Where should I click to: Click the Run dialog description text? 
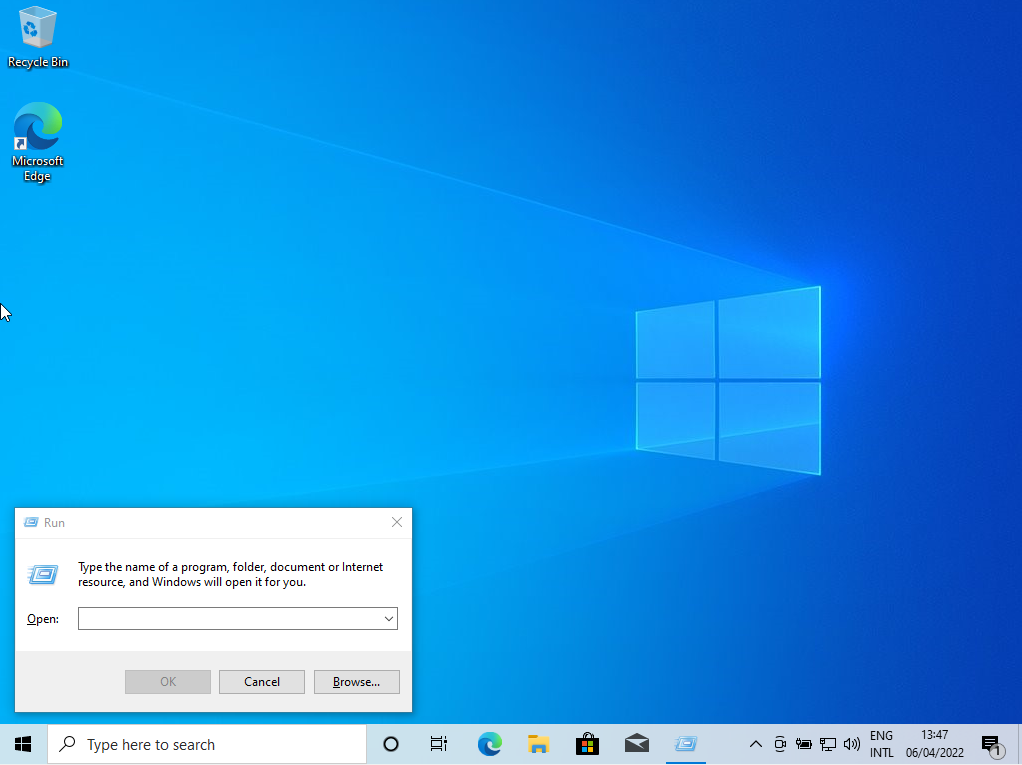tap(231, 574)
